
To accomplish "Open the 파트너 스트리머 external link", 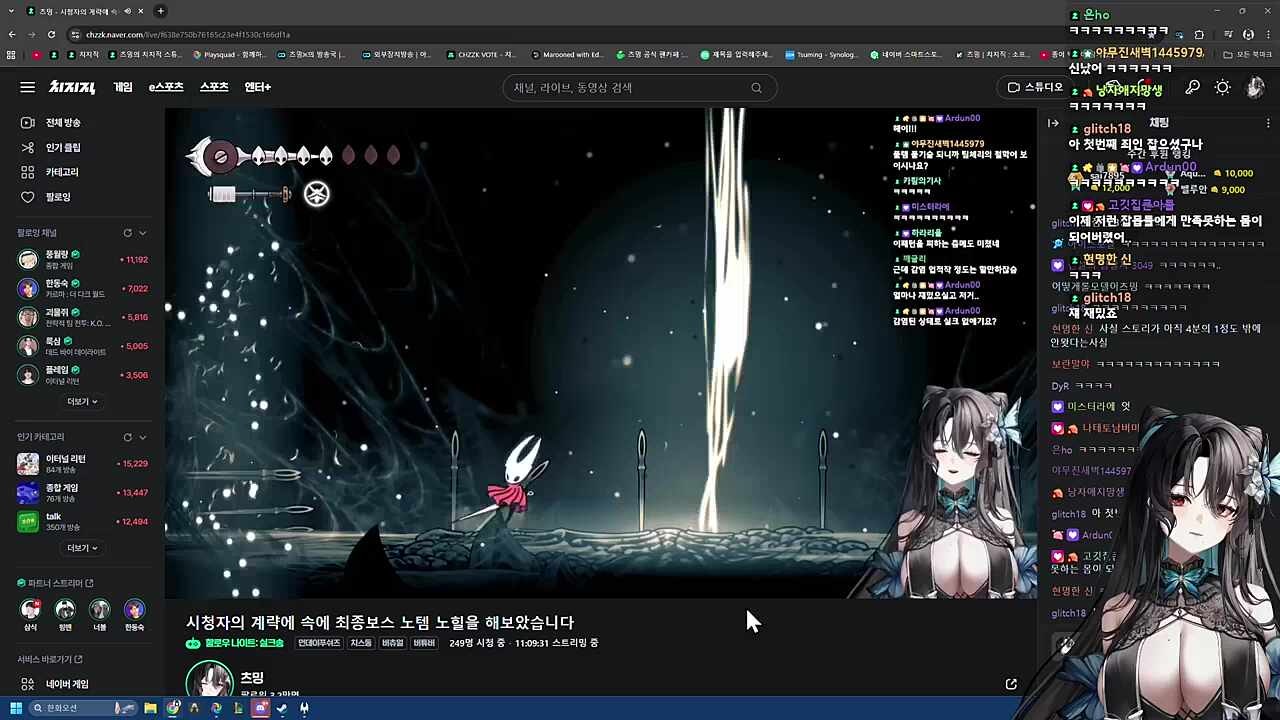I will coord(55,583).
